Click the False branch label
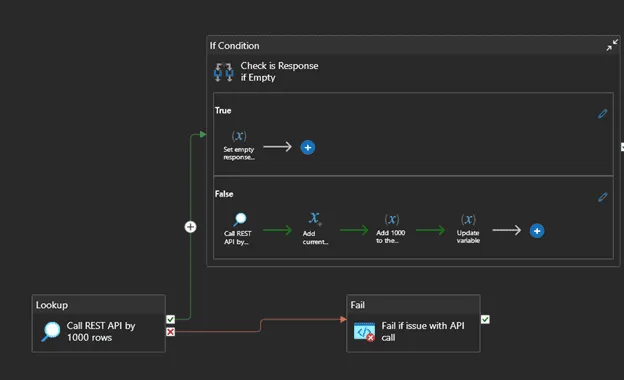The image size is (624, 380). (x=224, y=194)
